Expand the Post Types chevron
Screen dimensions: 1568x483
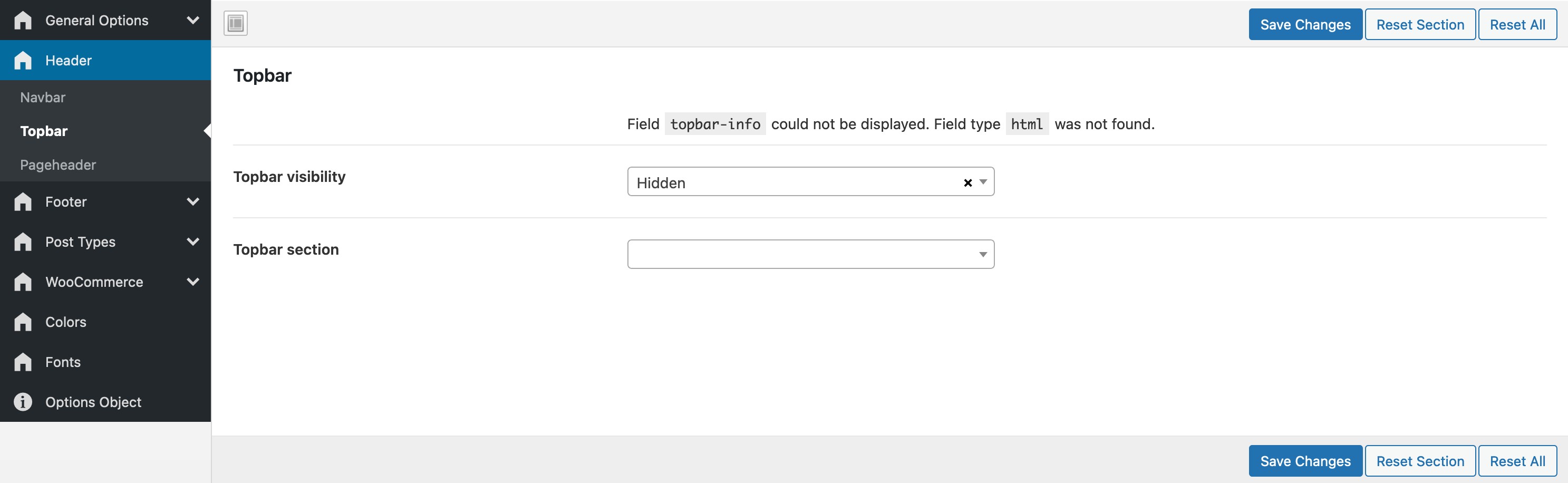(193, 242)
